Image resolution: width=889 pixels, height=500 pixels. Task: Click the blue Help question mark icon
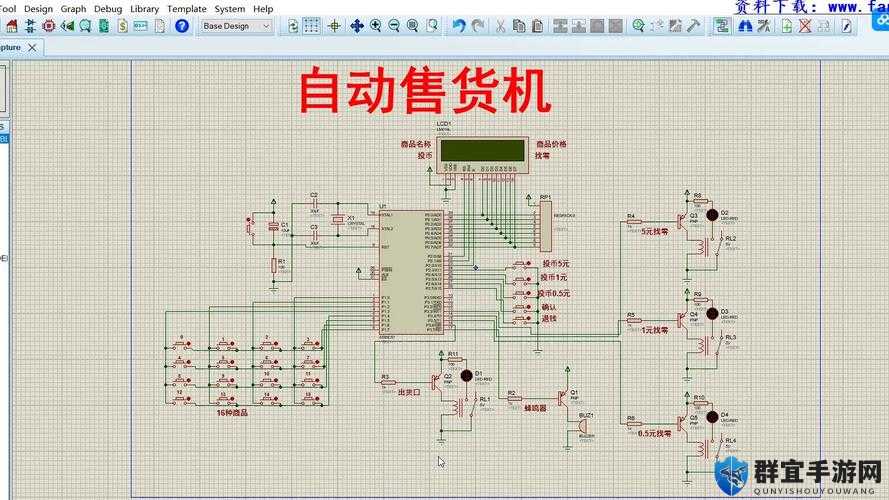click(x=181, y=26)
